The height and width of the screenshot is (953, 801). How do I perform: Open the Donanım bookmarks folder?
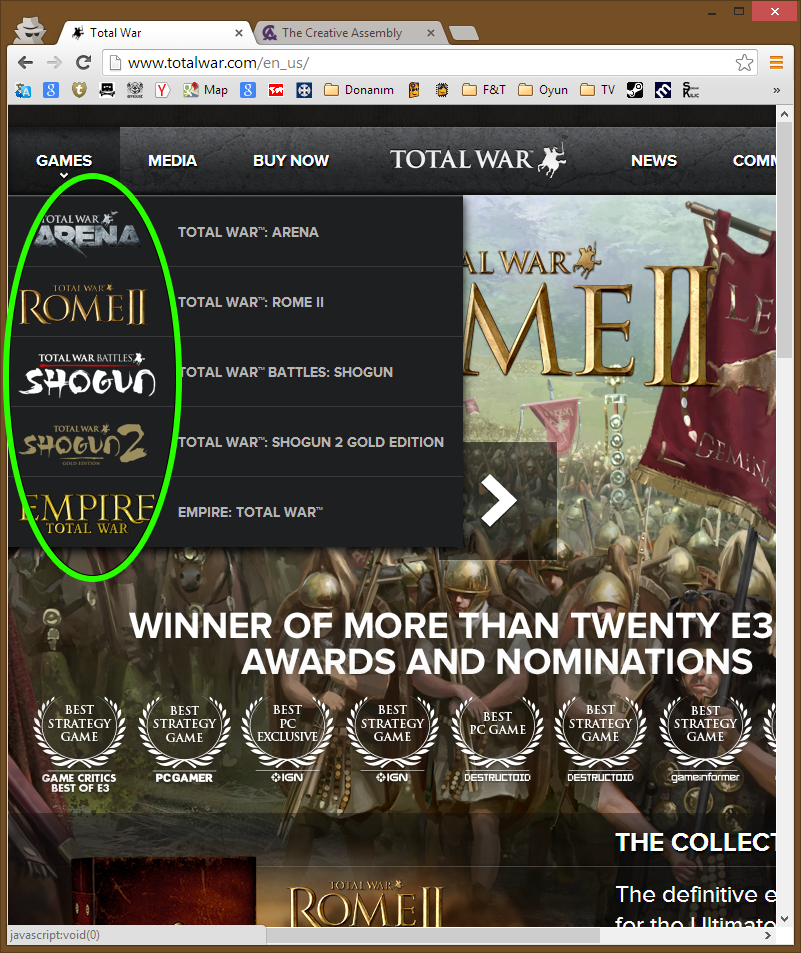[x=359, y=91]
